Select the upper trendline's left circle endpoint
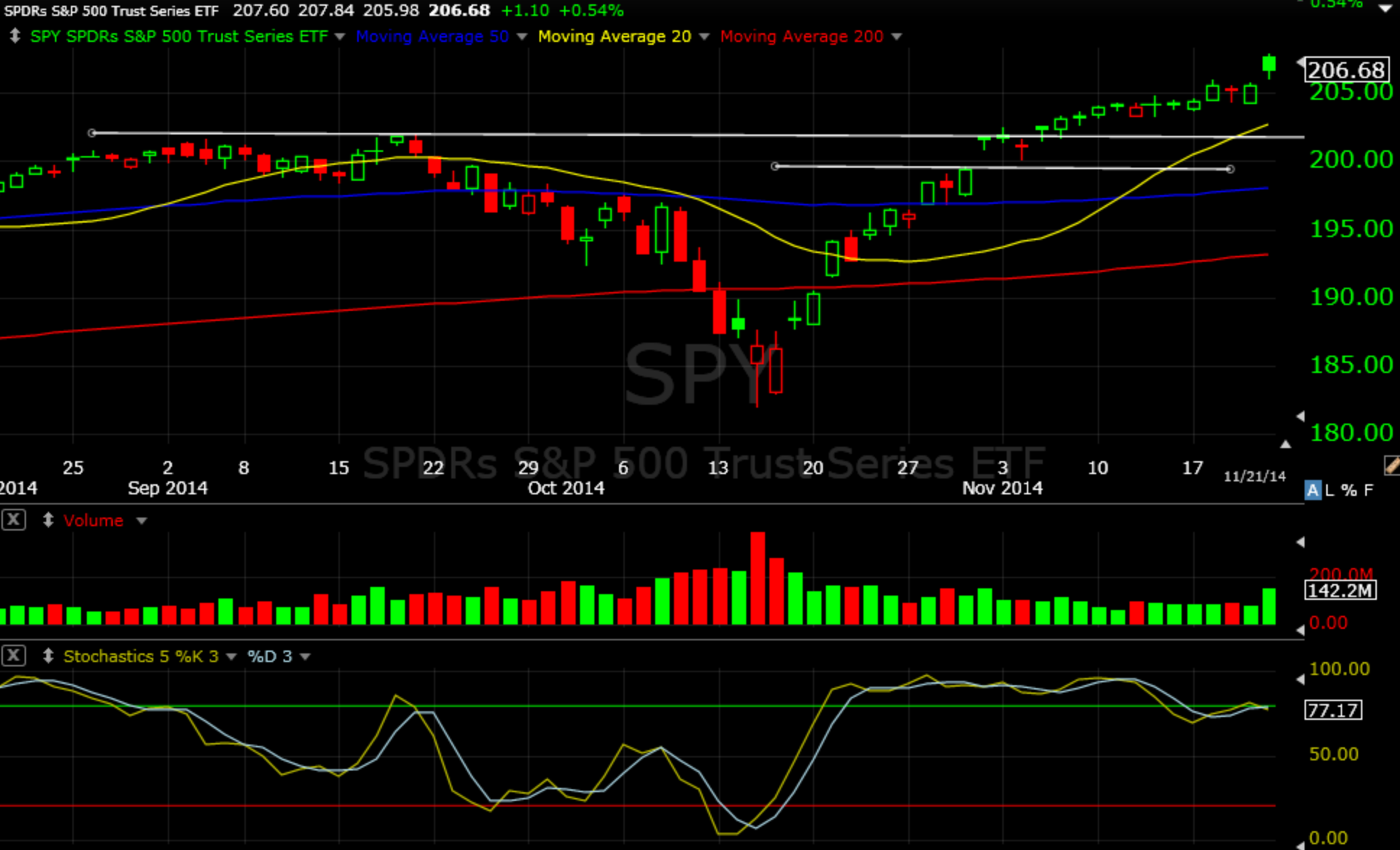Image resolution: width=1400 pixels, height=850 pixels. (92, 133)
